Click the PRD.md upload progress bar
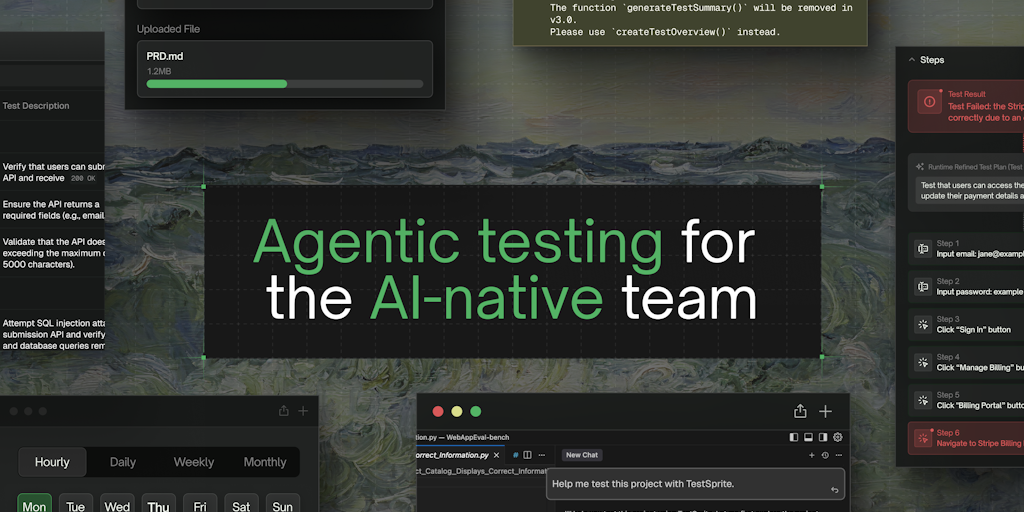Viewport: 1024px width, 512px height. tap(285, 84)
